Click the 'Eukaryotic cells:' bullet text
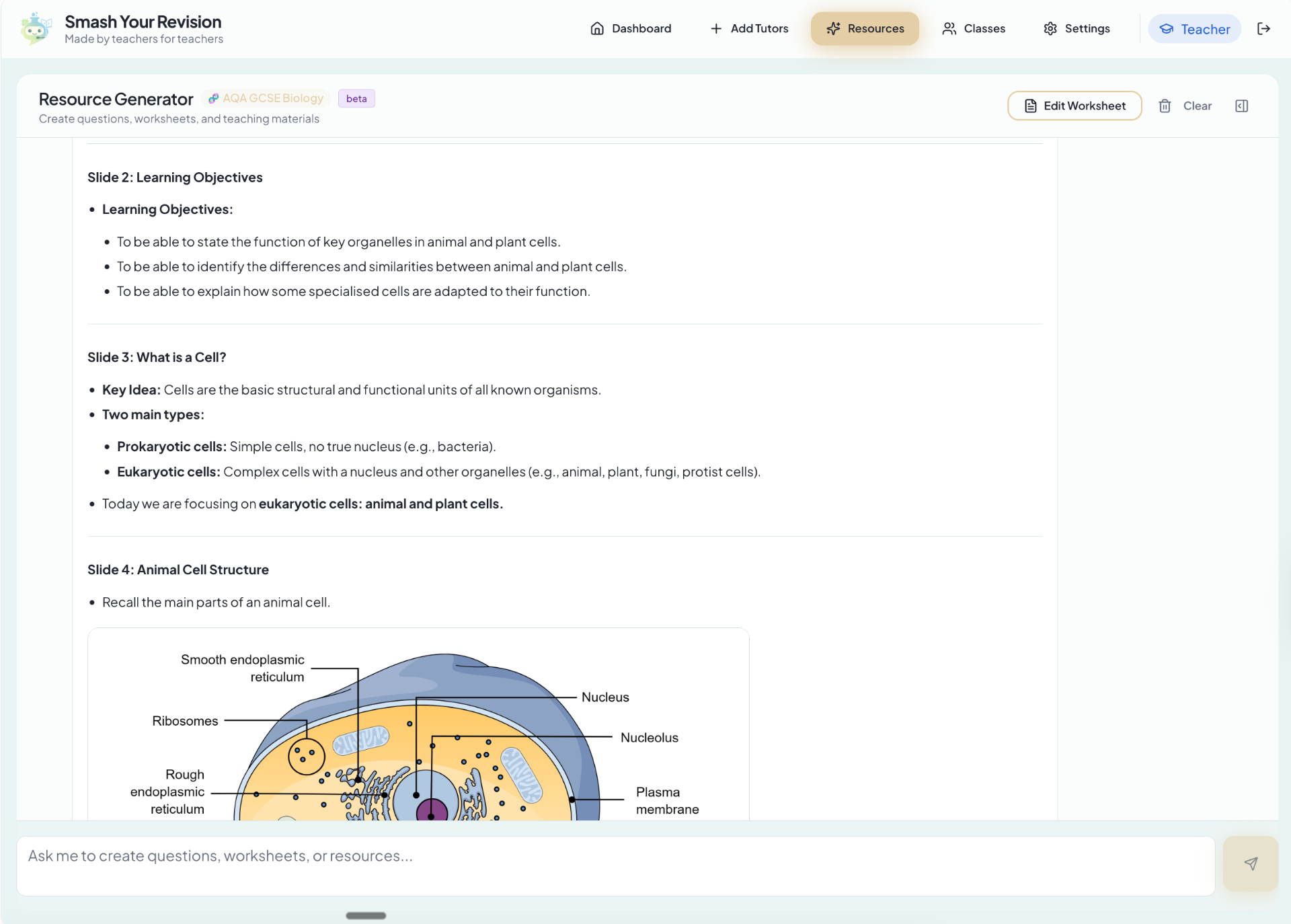Viewport: 1291px width, 924px height. (439, 472)
